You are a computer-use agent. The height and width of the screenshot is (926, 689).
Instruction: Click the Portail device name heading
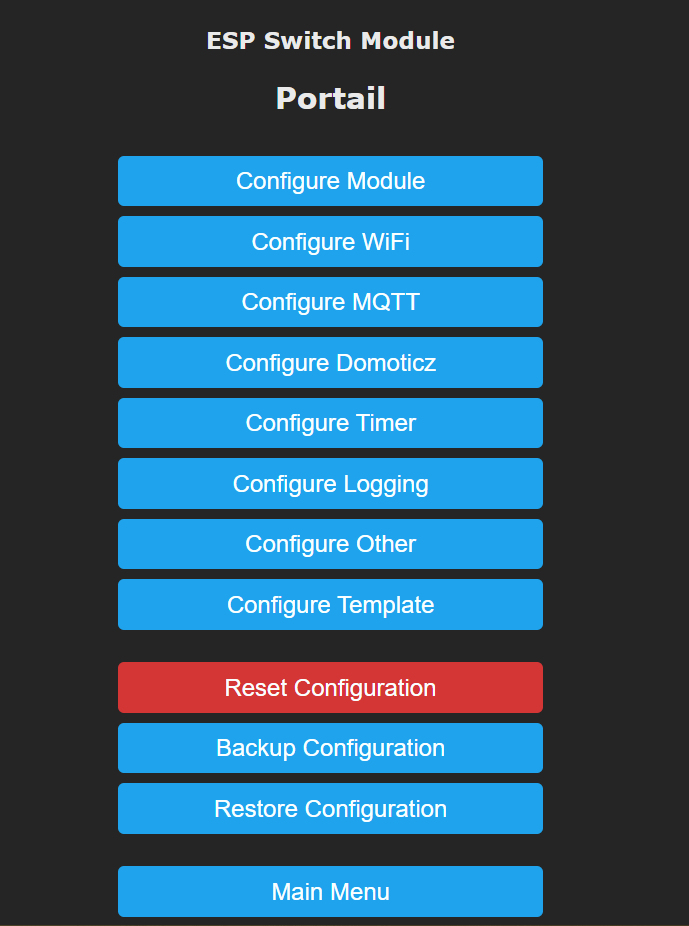click(330, 99)
